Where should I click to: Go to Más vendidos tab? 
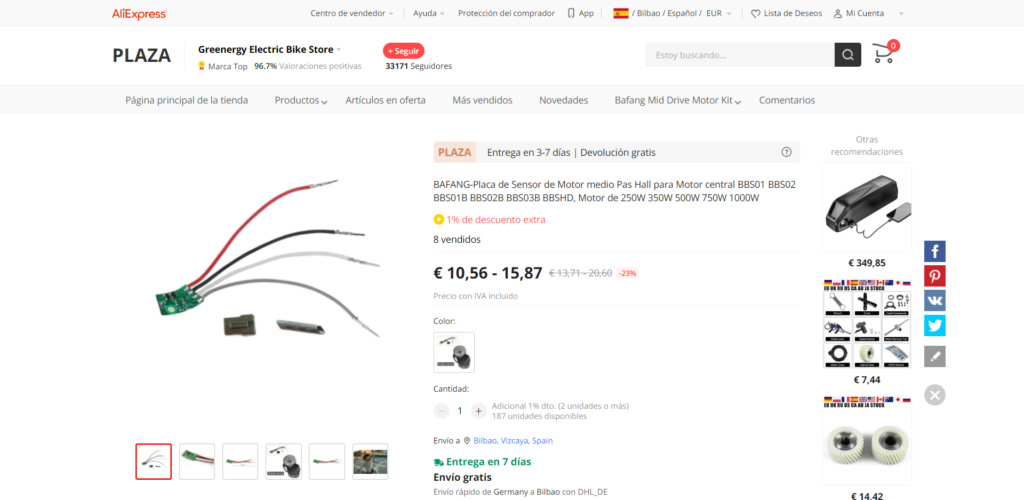pos(482,101)
